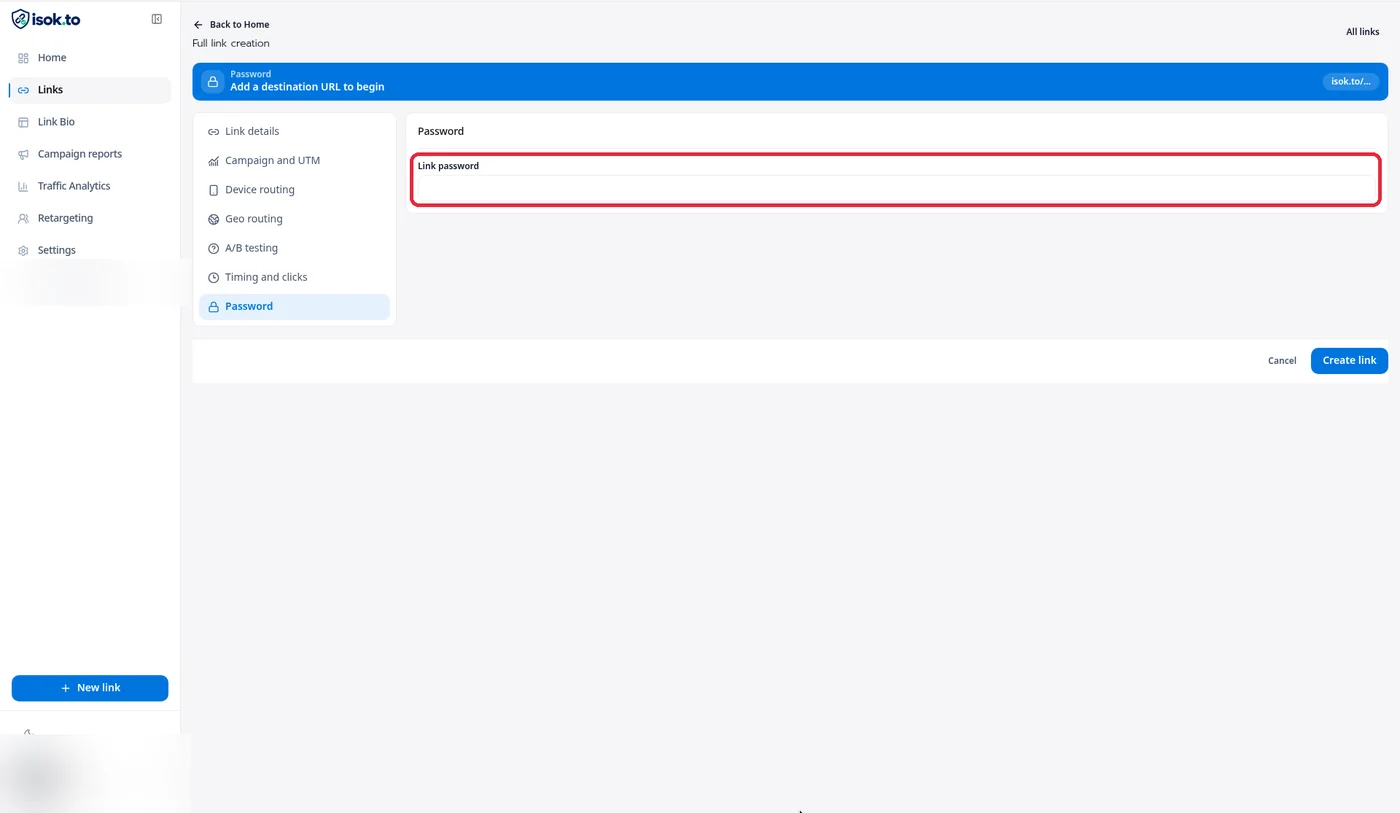1400x813 pixels.
Task: Focus the Link password input field
Action: coord(895,189)
